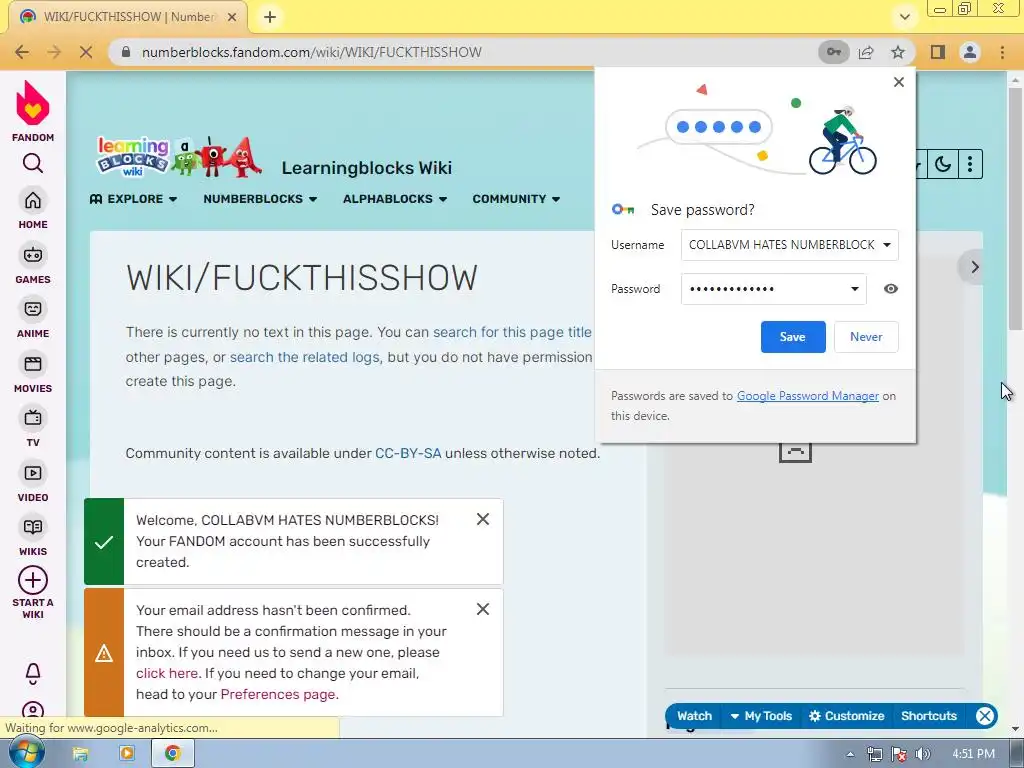Viewport: 1024px width, 768px height.
Task: Click Shortcuts in the bottom toolbar
Action: (x=929, y=716)
